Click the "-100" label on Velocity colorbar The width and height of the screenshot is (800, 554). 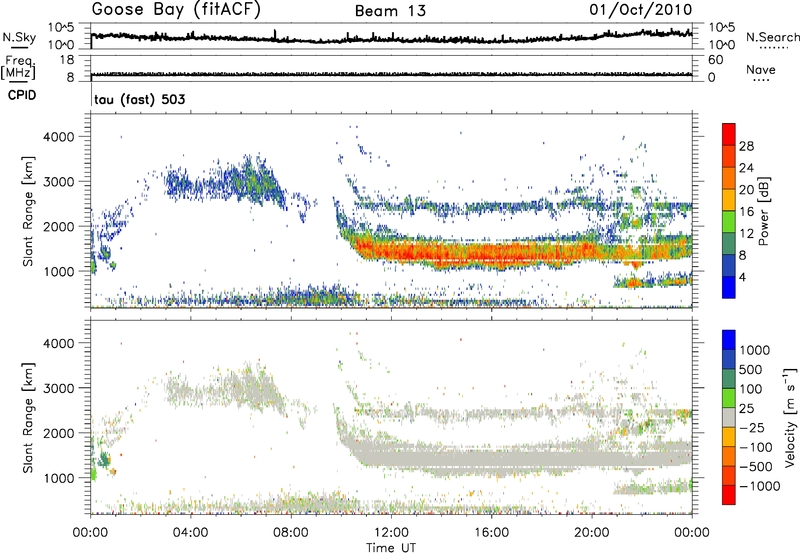(755, 447)
